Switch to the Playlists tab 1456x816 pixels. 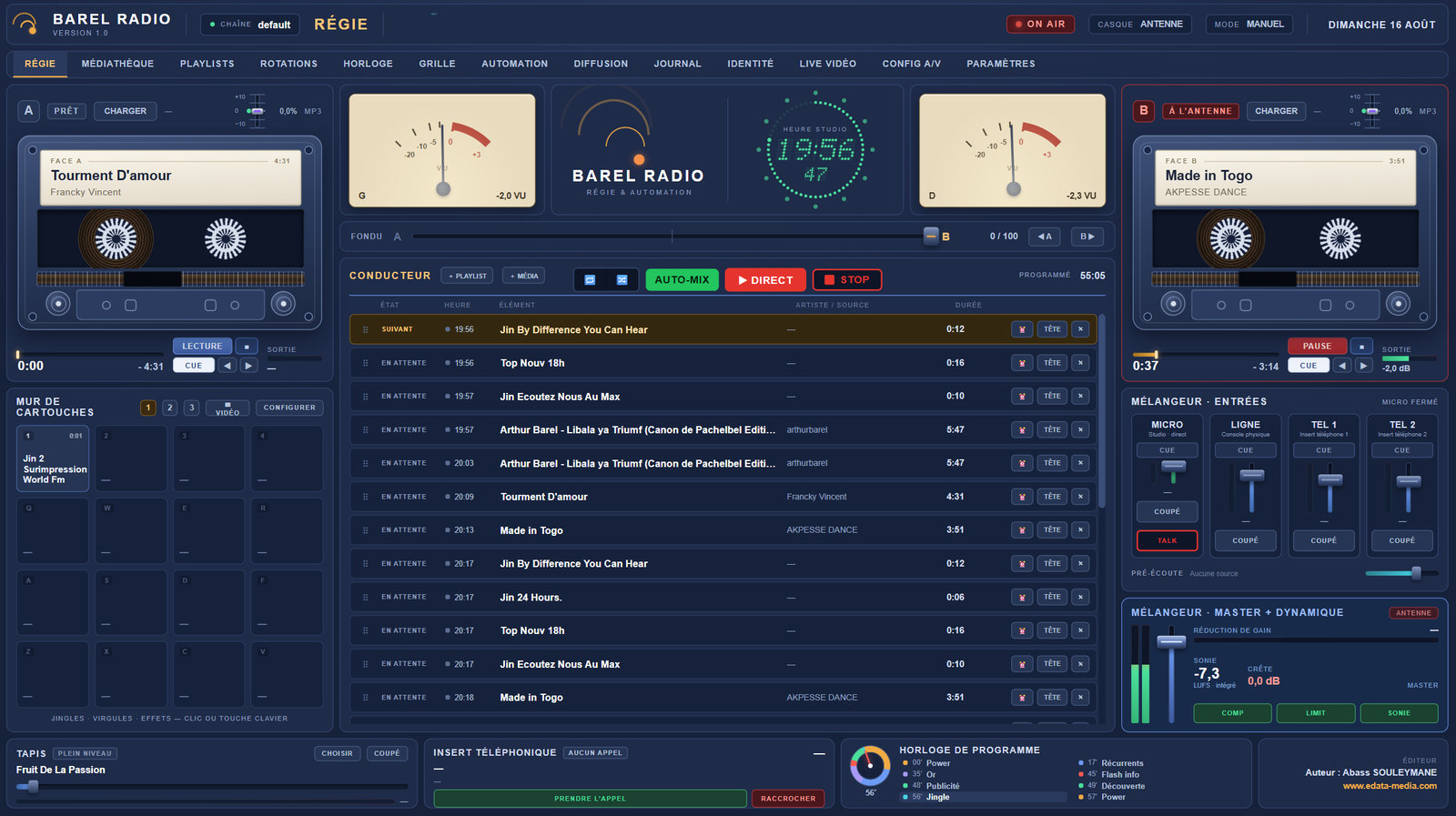tap(207, 64)
